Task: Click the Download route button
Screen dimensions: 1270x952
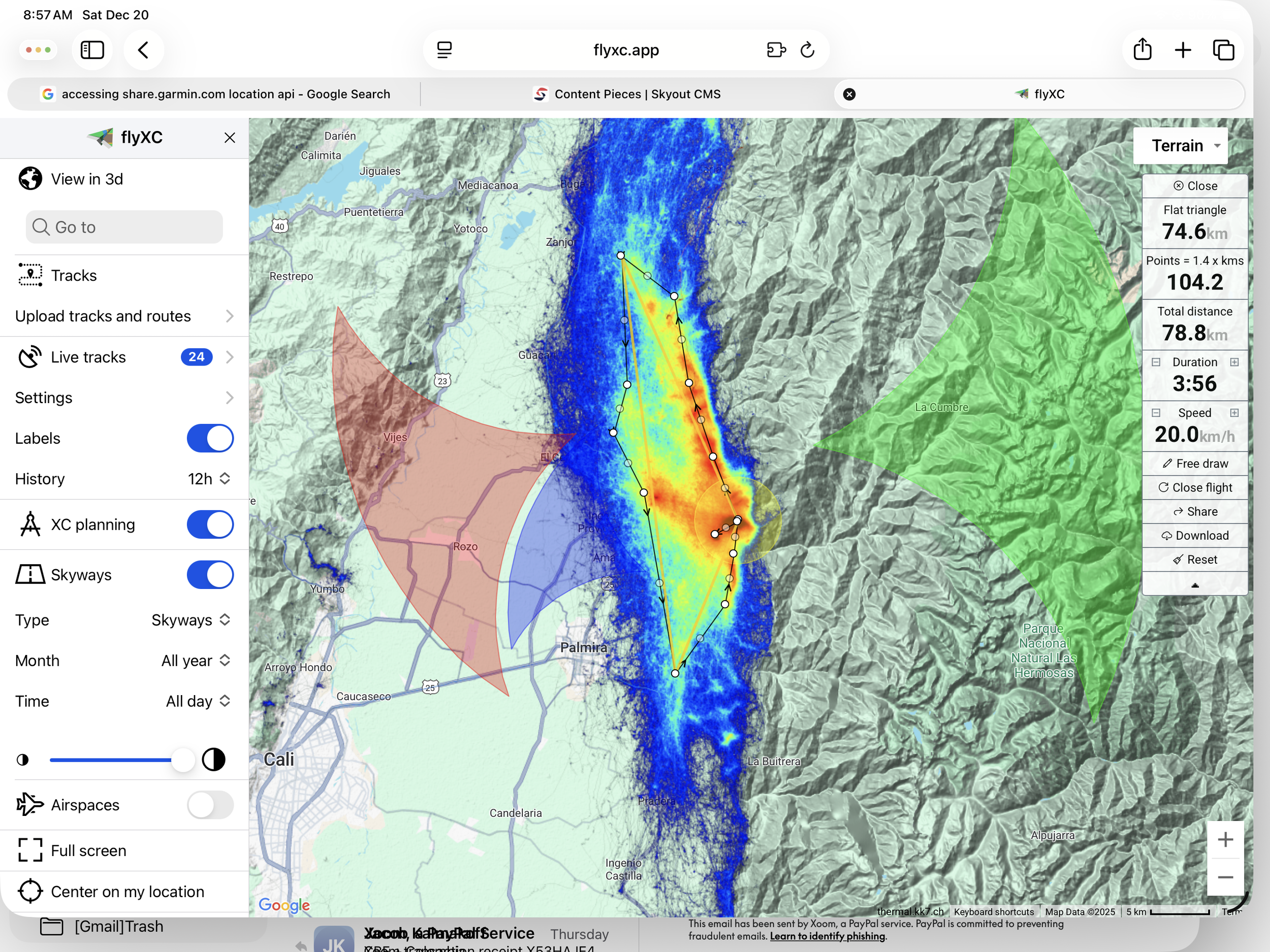Action: pos(1194,535)
